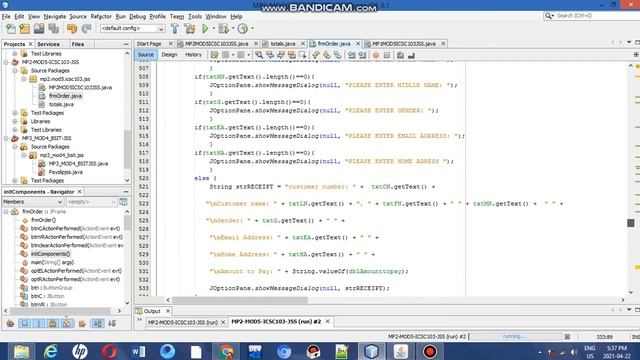This screenshot has width=640, height=360.
Task: Click the running progress bar in status bar
Action: [x=515, y=337]
